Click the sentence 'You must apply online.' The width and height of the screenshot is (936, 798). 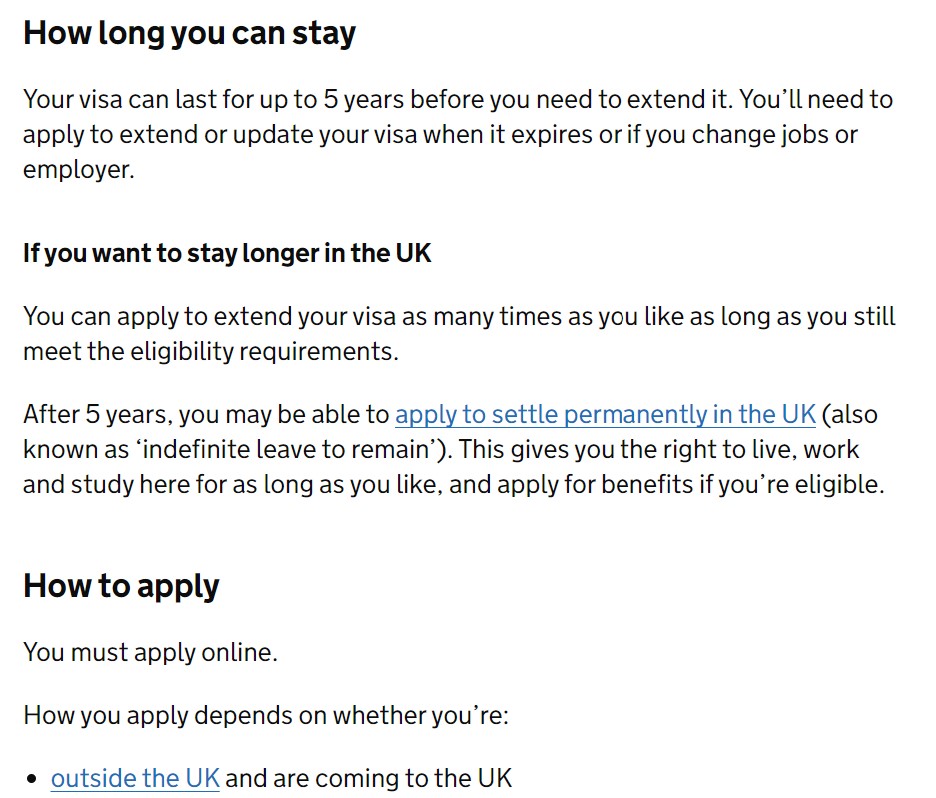(x=150, y=652)
